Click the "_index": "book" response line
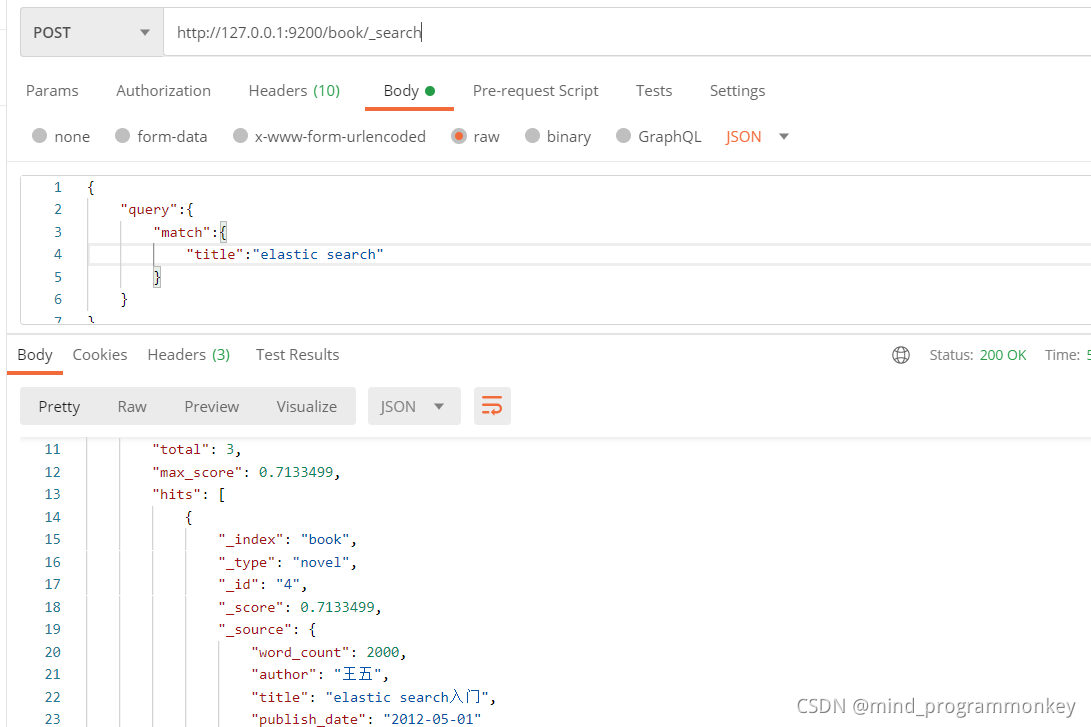 click(287, 540)
